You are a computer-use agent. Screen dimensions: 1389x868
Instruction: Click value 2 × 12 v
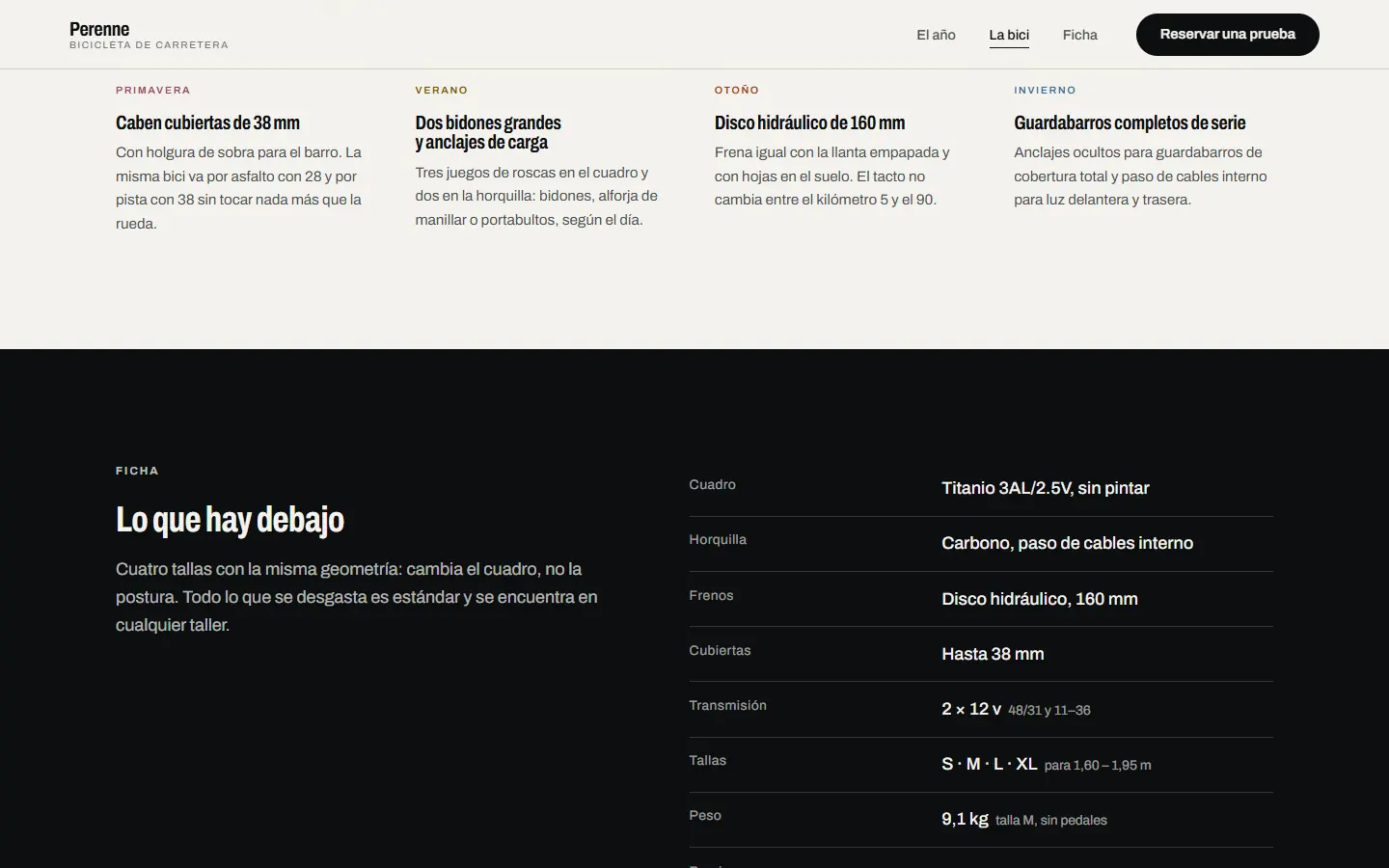(x=970, y=709)
